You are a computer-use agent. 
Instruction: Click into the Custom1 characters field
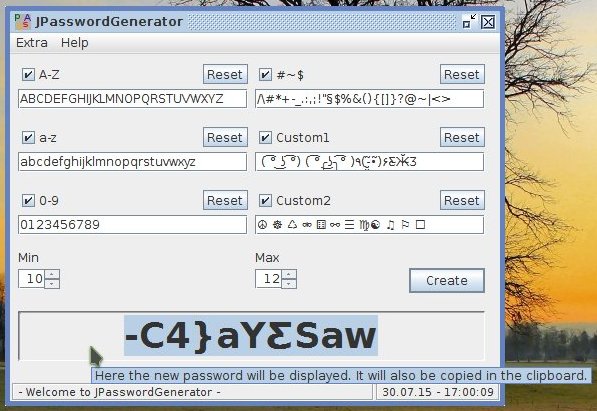point(370,162)
